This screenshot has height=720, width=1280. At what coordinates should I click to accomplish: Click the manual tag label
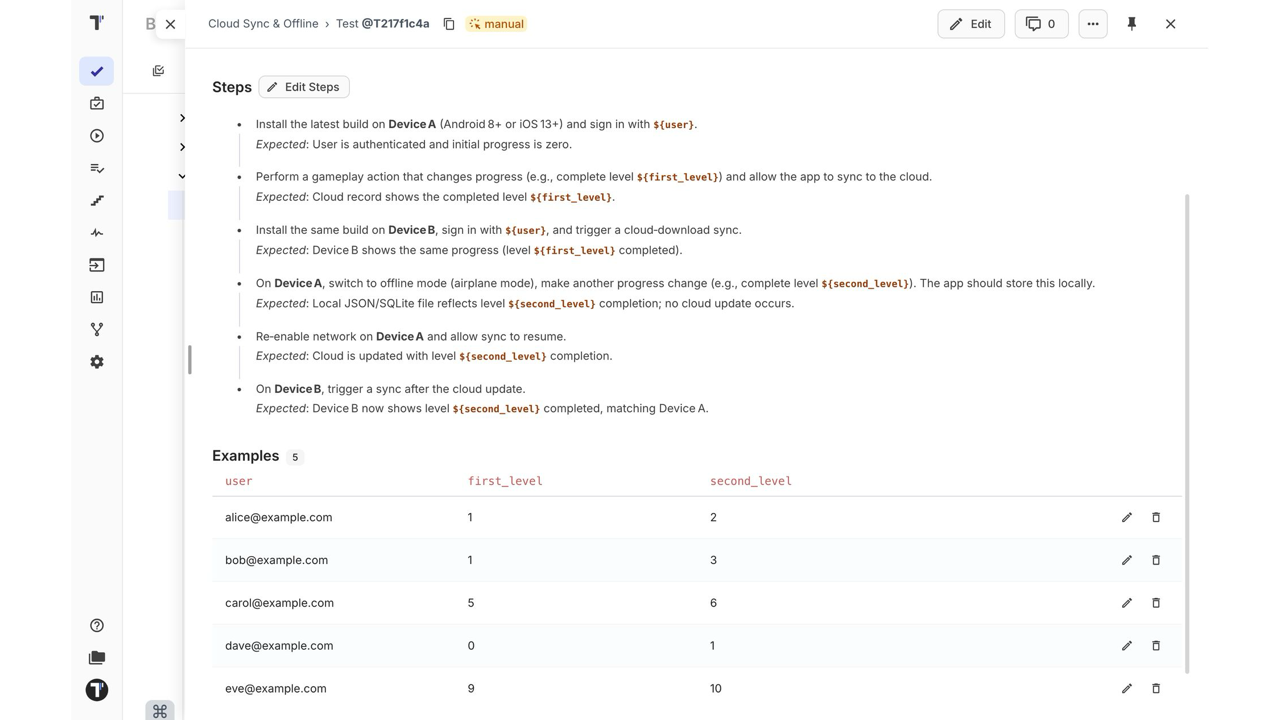(496, 24)
